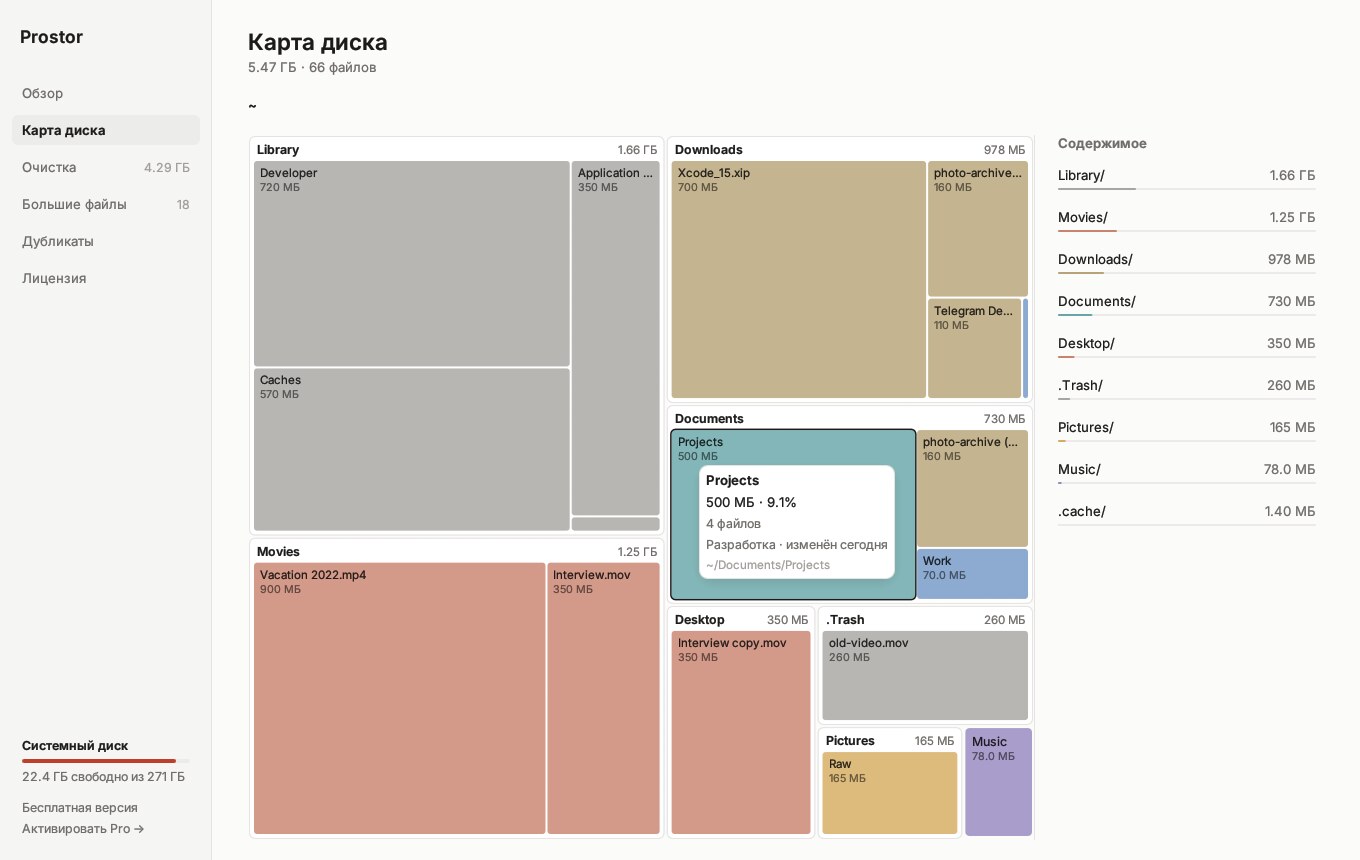Select Vacation 2022.mp4 tile
1360x860 pixels.
click(x=399, y=698)
